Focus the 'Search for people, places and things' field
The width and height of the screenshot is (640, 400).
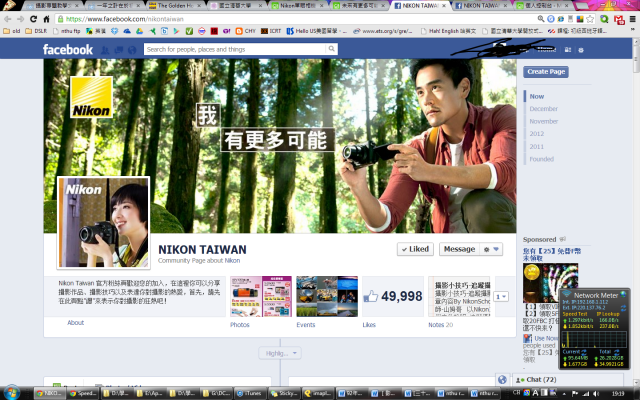pyautogui.click(x=235, y=49)
